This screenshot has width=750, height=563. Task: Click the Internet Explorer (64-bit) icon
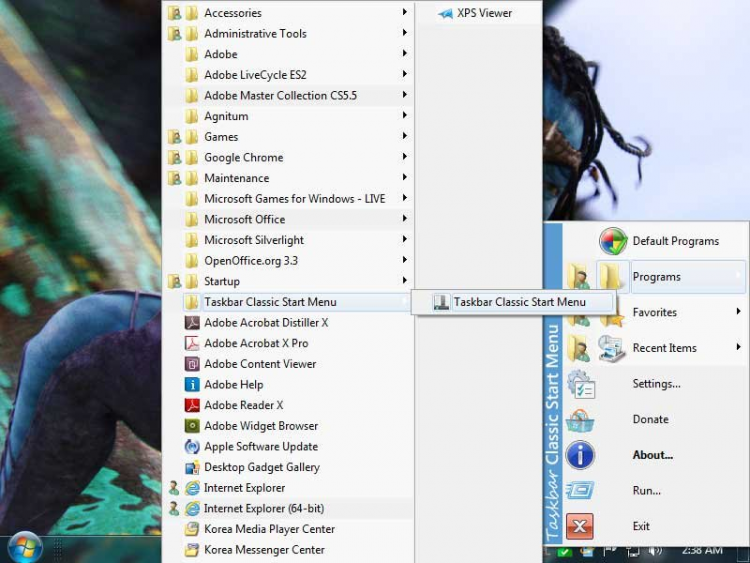tap(192, 508)
